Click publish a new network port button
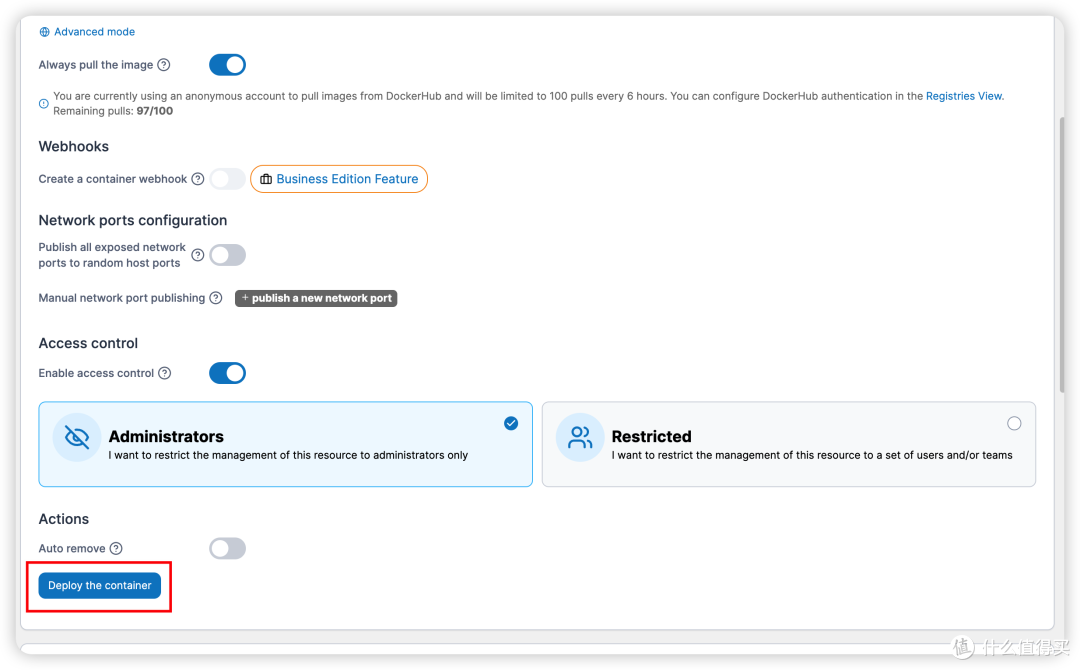This screenshot has height=670, width=1080. pyautogui.click(x=316, y=298)
